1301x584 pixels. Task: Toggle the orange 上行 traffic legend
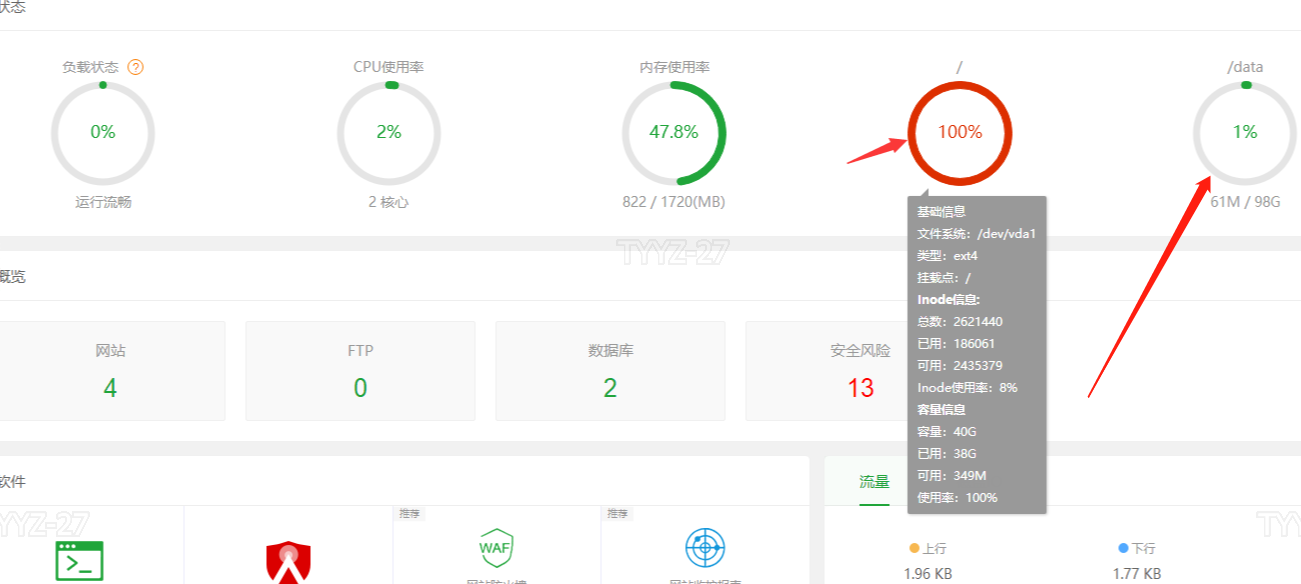[928, 549]
